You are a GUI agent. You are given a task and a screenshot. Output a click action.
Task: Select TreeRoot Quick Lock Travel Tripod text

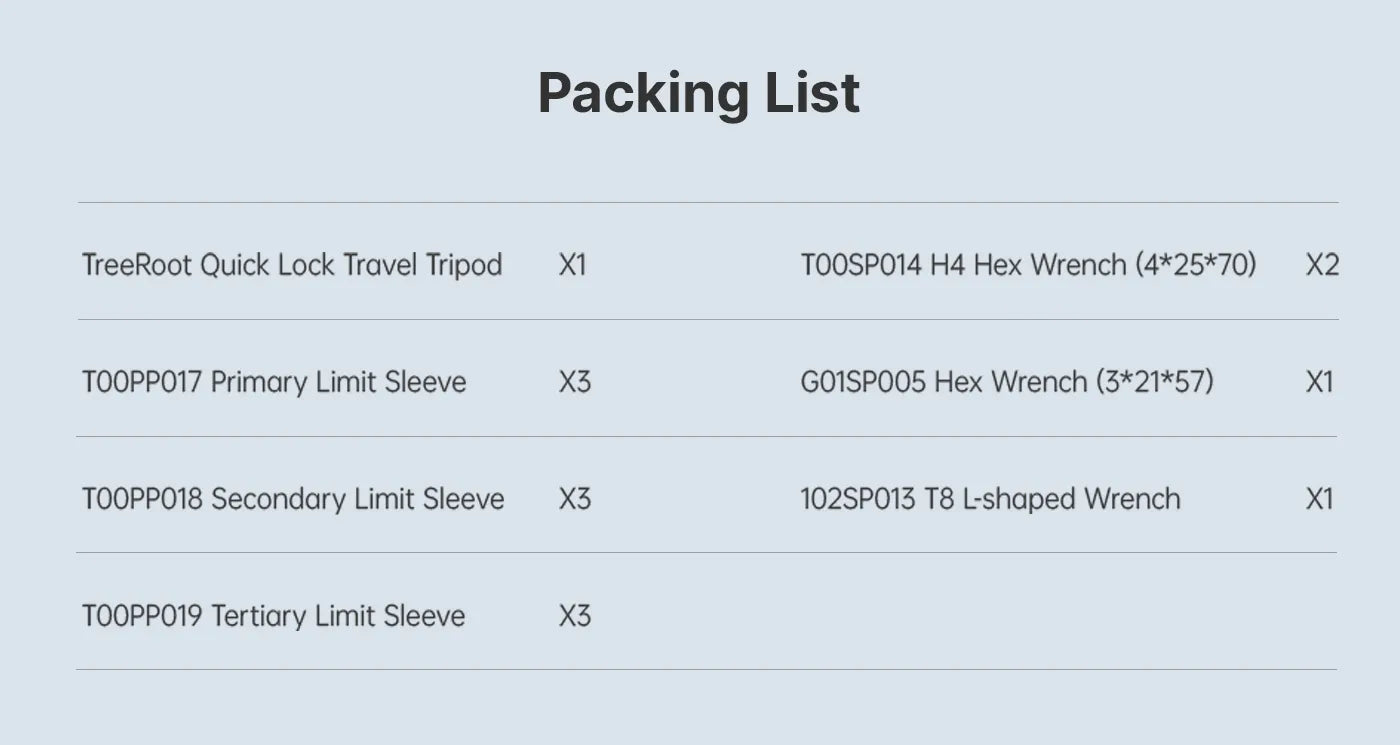click(291, 265)
